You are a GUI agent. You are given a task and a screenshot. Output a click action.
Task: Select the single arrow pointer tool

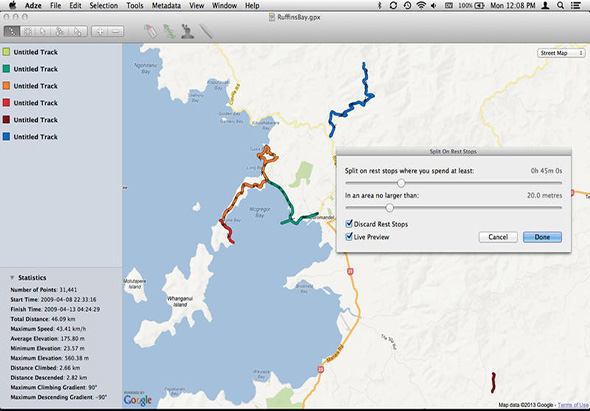(43, 31)
